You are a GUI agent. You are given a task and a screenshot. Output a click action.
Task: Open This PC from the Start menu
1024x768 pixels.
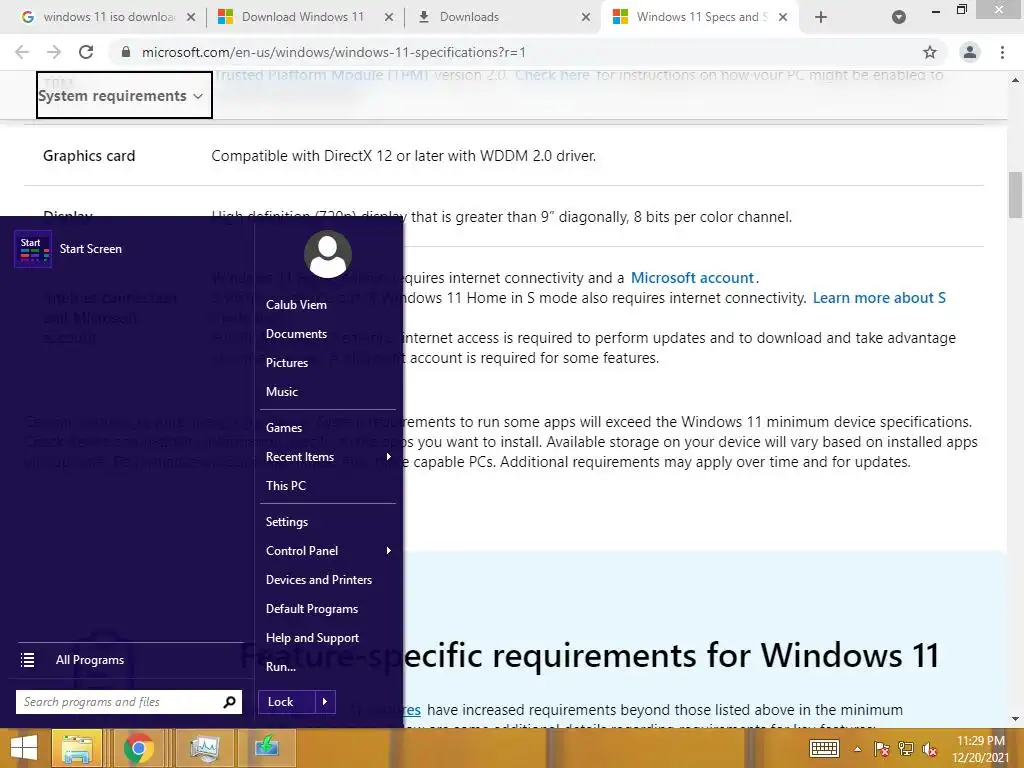click(285, 486)
